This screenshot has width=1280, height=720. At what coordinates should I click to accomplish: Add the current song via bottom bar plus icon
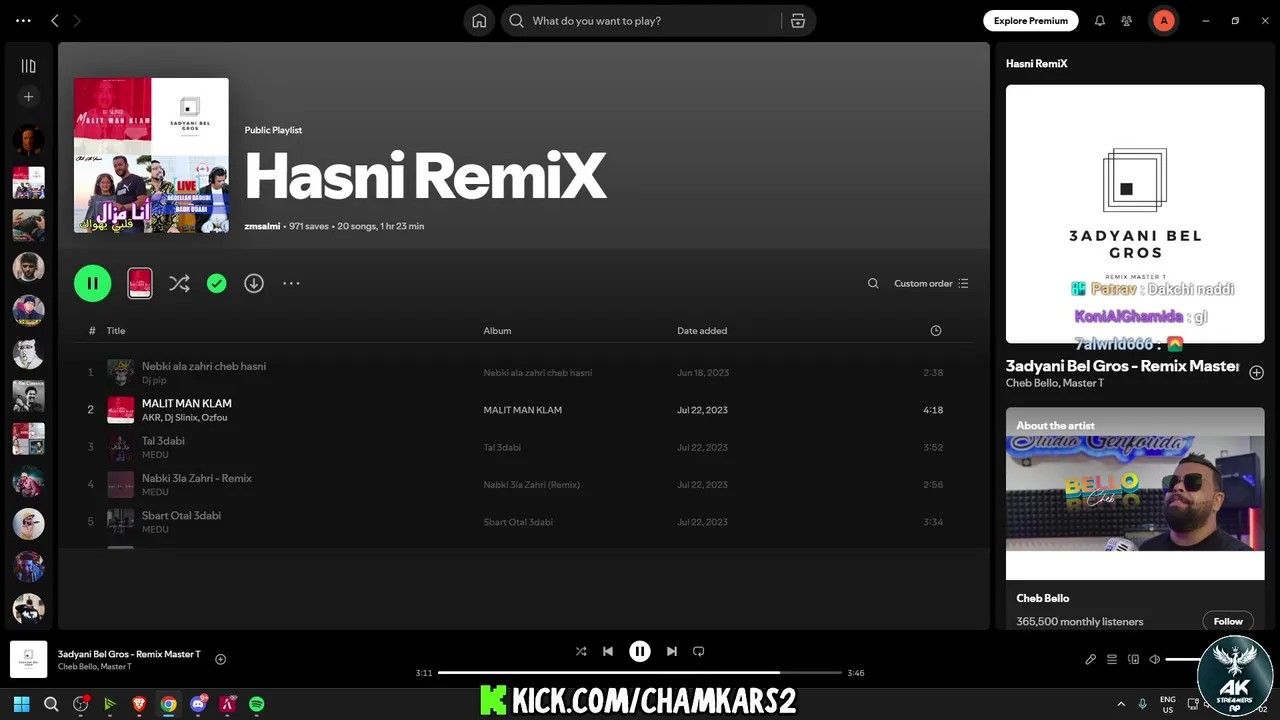point(221,659)
